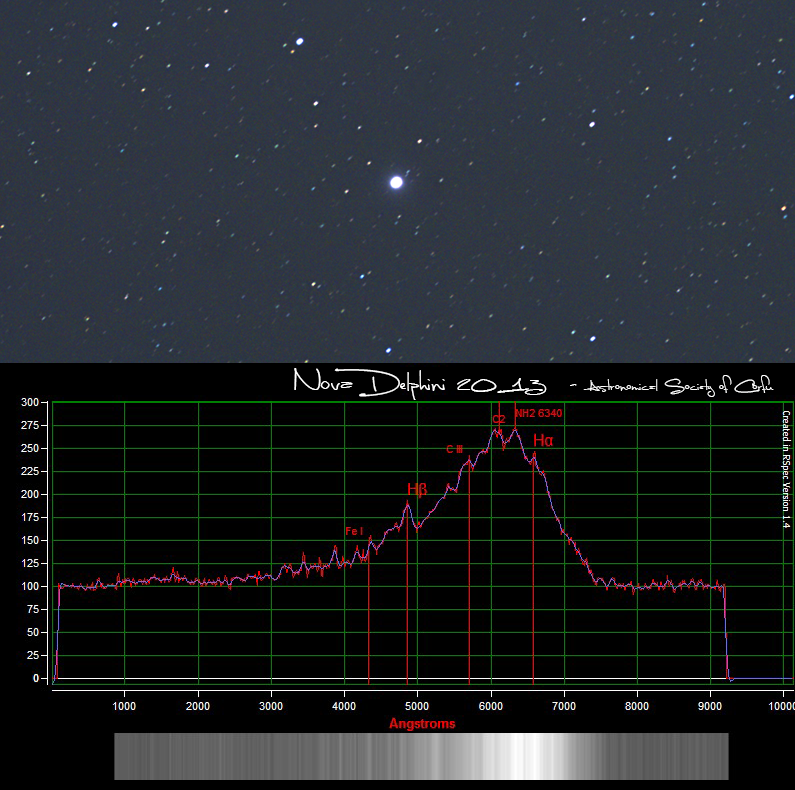The image size is (795, 790).
Task: Click the bright nova star in the photo
Action: coord(396,183)
